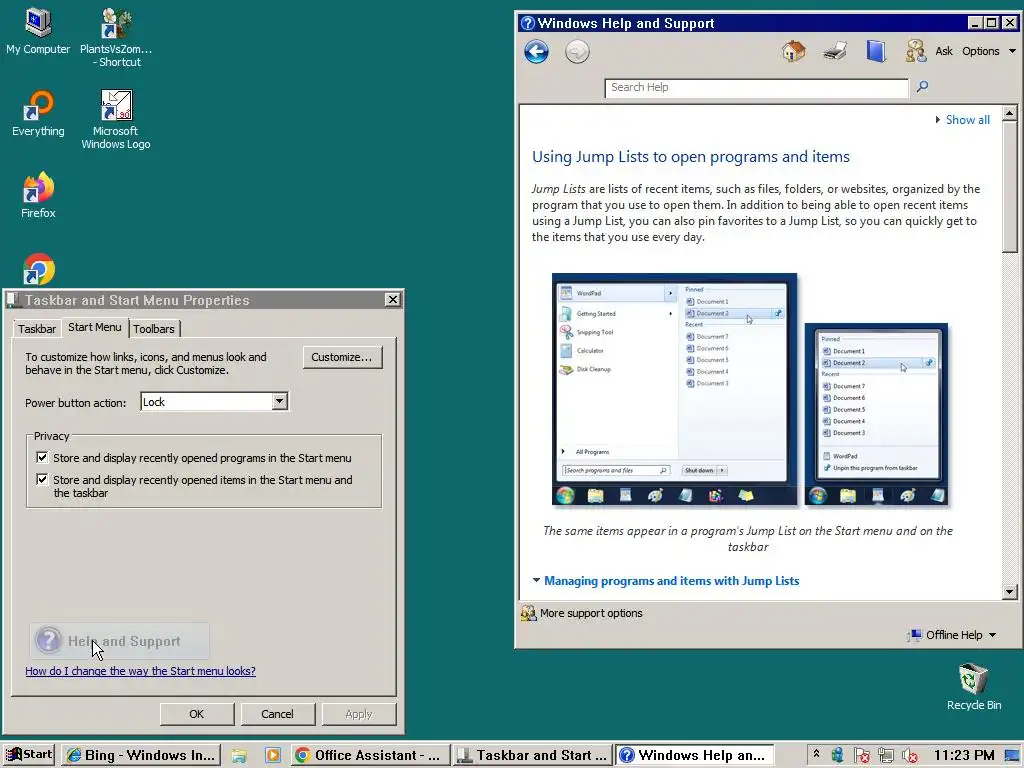
Task: Close the Taskbar and Start Menu Properties dialog
Action: pos(392,300)
